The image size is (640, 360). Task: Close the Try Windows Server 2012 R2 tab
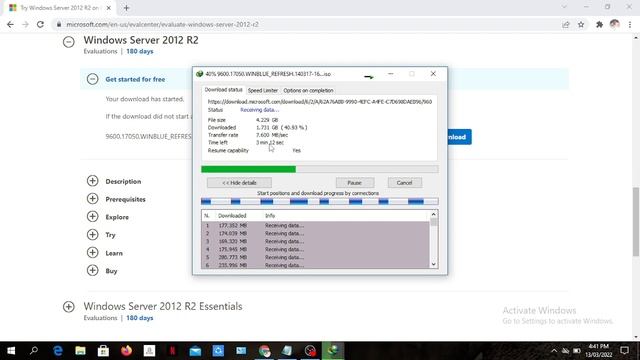pyautogui.click(x=109, y=8)
